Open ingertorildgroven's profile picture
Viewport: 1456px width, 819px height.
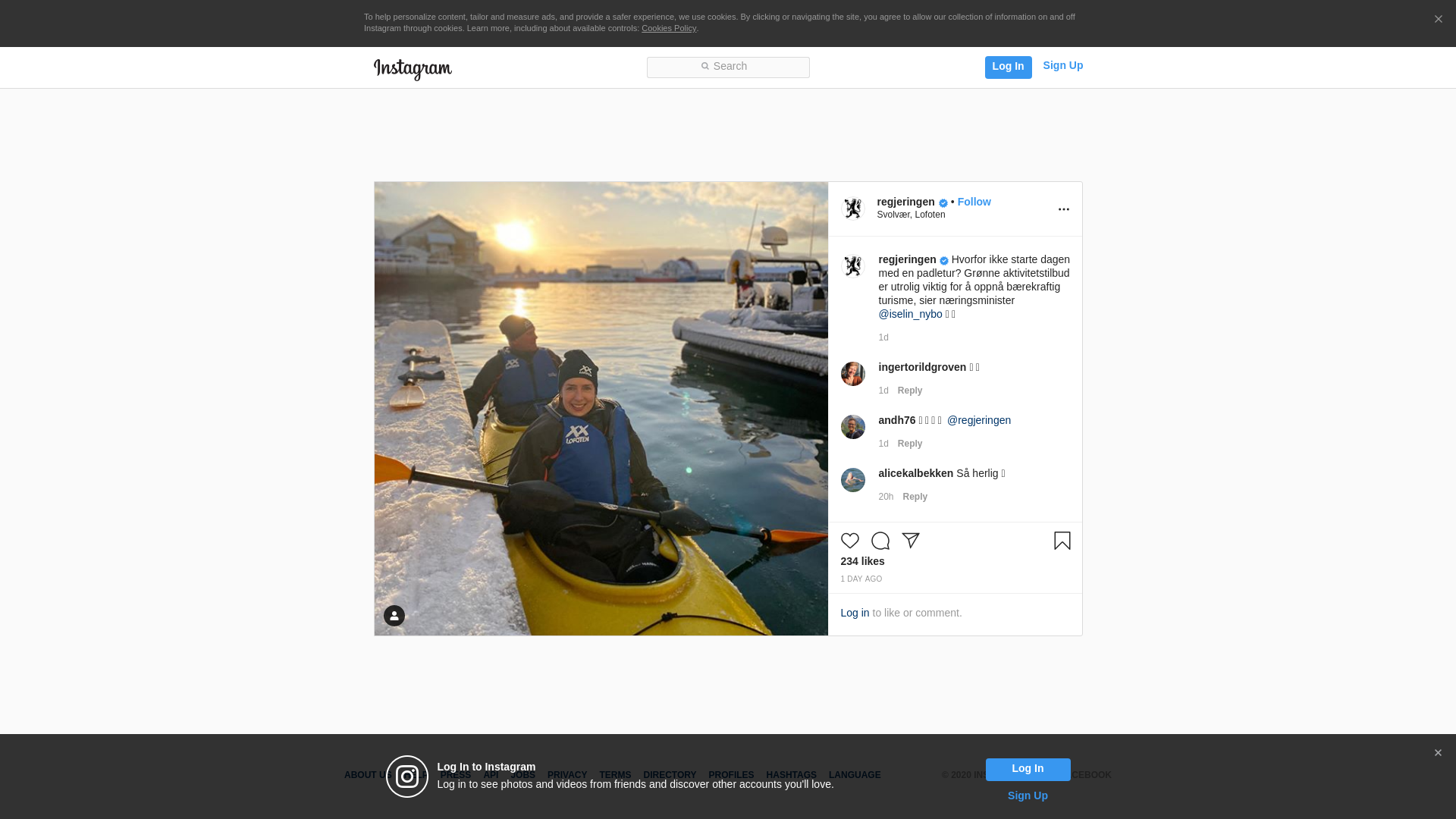[x=852, y=374]
